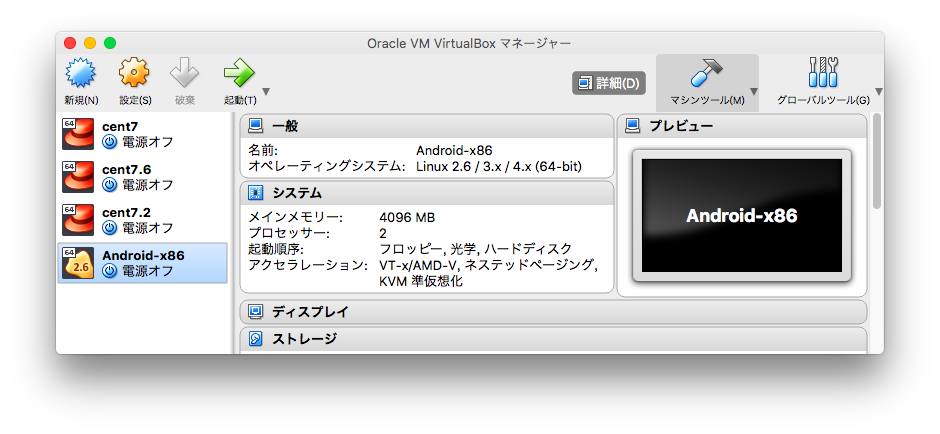
Task: Open マシンツール(M) dropdown arrow
Action: point(754,92)
